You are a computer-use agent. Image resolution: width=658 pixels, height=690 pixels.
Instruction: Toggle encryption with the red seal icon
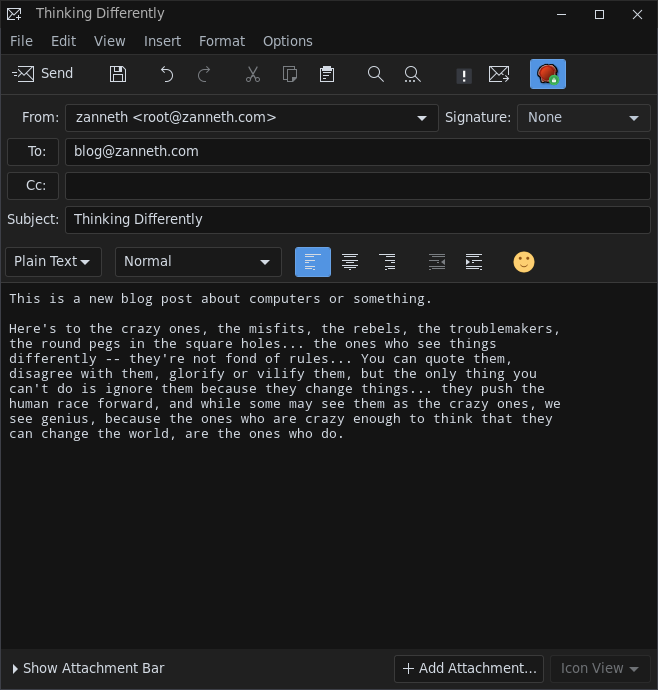pyautogui.click(x=548, y=74)
